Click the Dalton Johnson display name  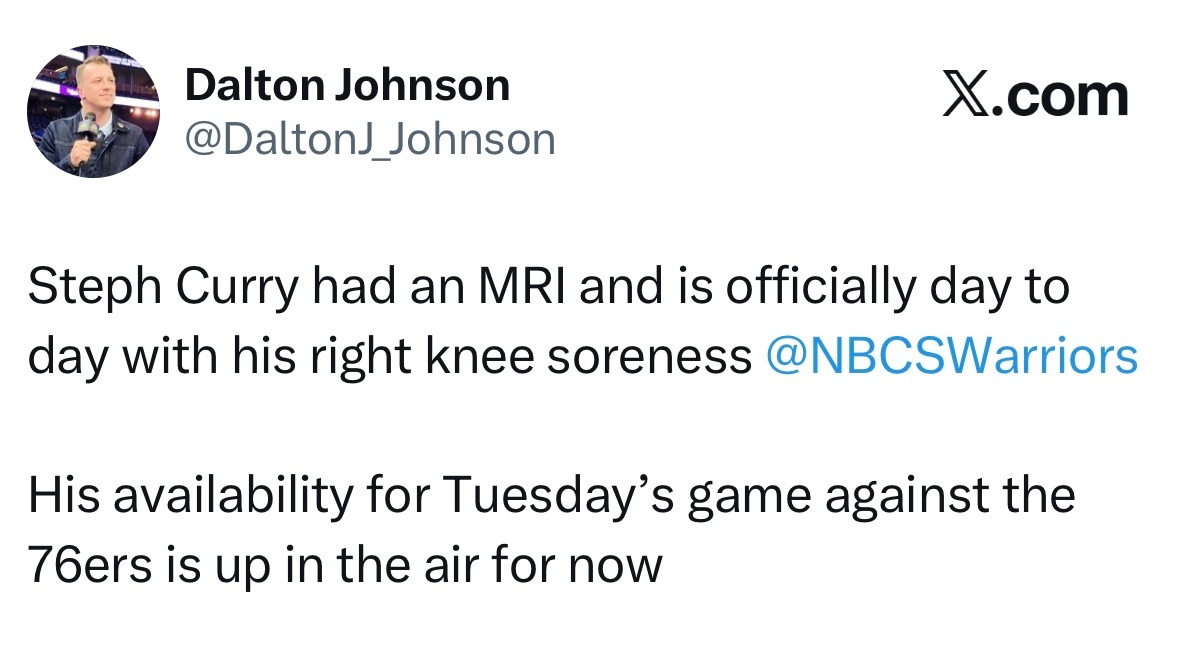click(x=347, y=87)
